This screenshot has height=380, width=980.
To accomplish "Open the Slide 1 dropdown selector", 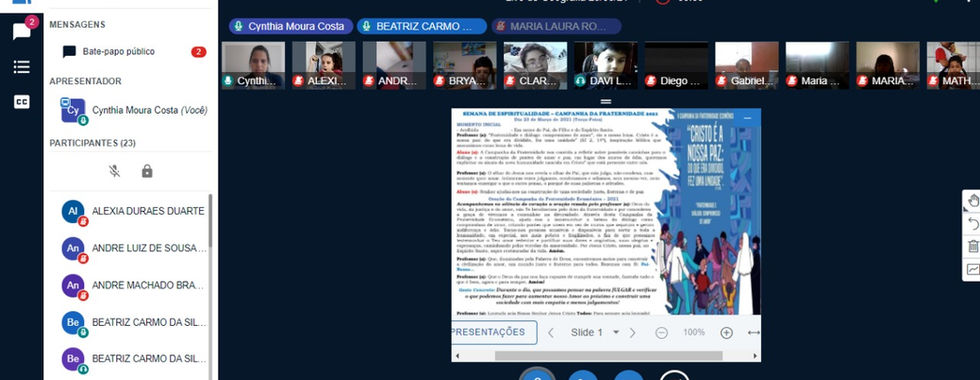I will 595,332.
